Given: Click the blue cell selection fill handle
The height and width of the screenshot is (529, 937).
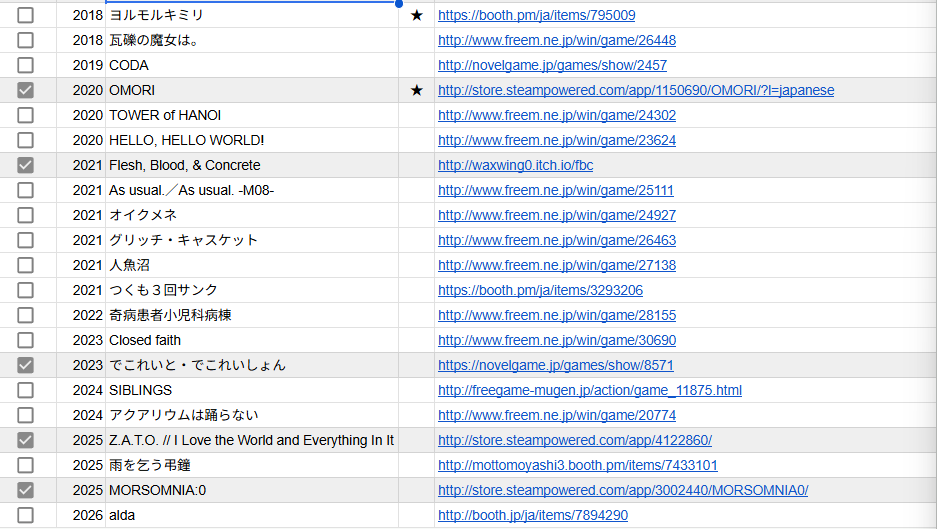Looking at the screenshot, I should [399, 3].
